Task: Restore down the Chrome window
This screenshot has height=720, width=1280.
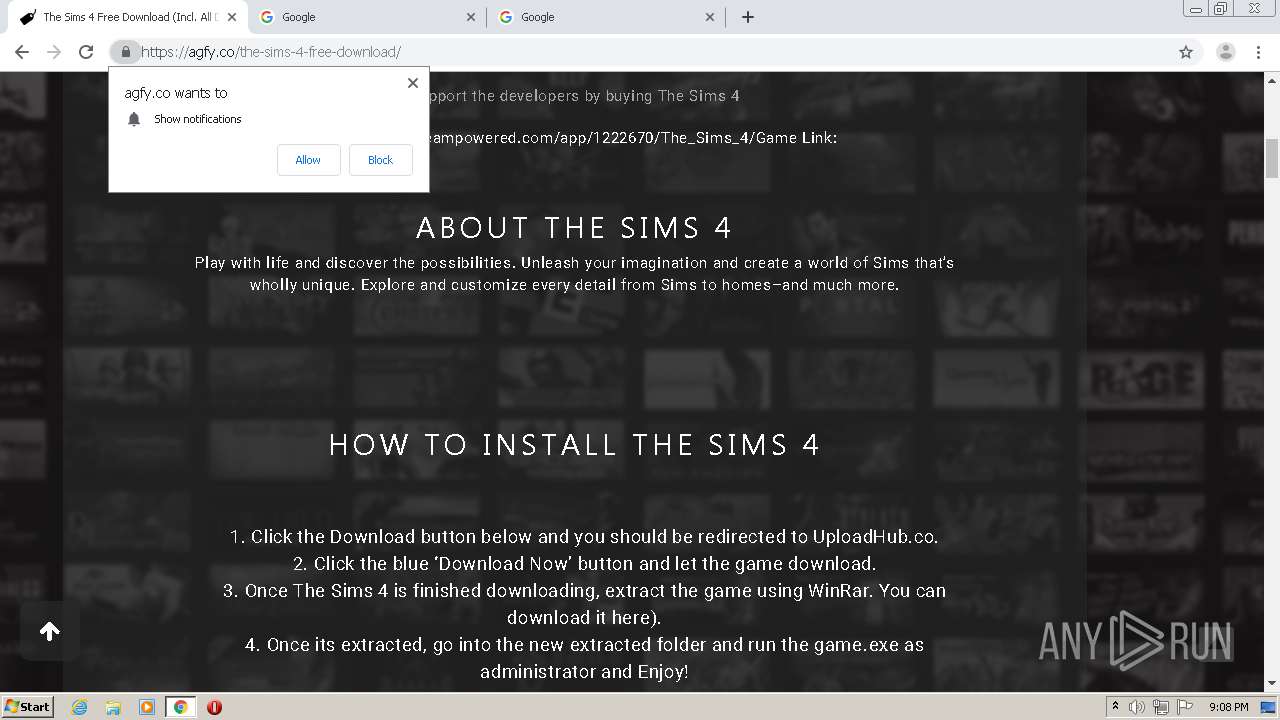Action: pos(1220,9)
